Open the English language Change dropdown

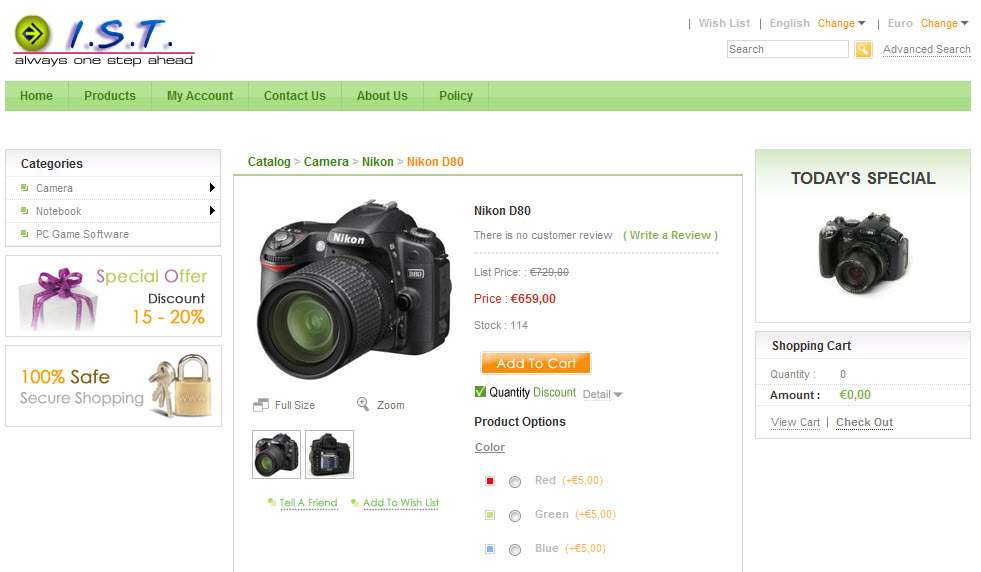841,23
